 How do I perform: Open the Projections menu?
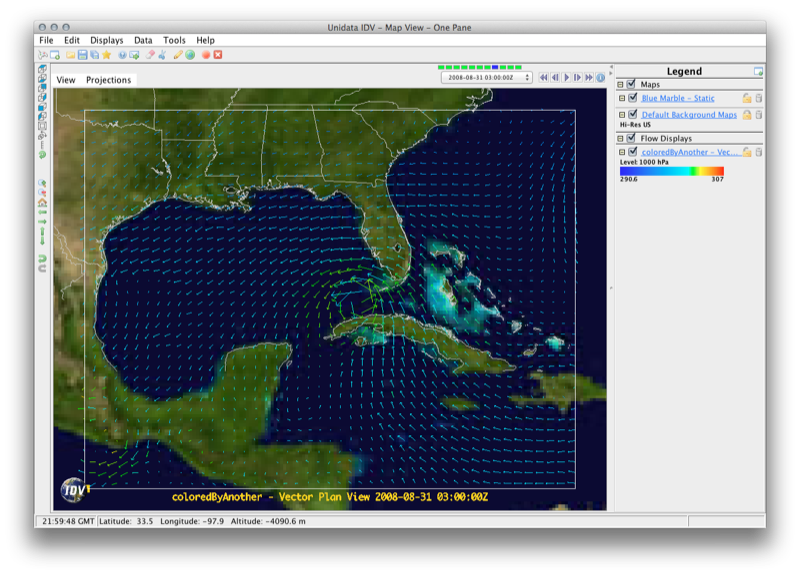tap(108, 80)
